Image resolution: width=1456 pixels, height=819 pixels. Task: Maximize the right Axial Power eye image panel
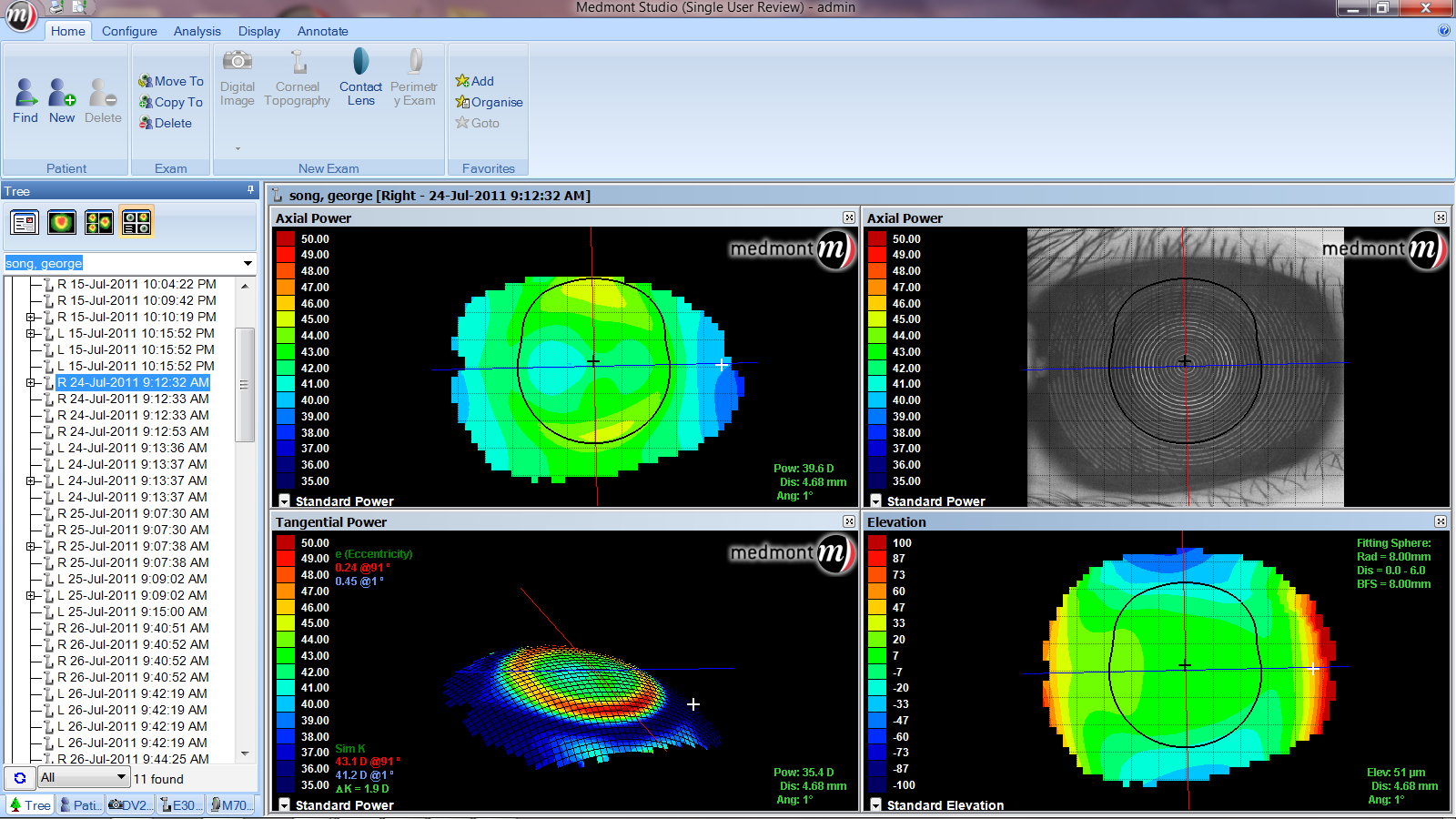click(x=1441, y=217)
